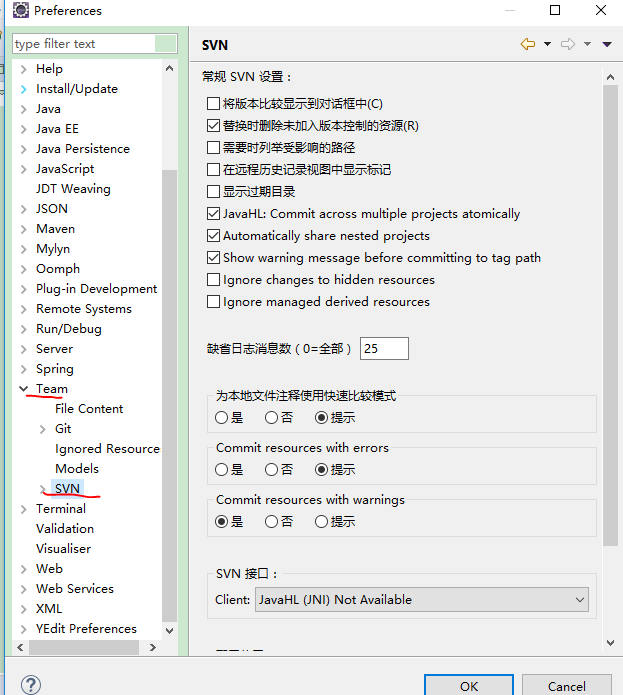Select YEdit Preferences category
The width and height of the screenshot is (623, 695).
click(x=86, y=629)
